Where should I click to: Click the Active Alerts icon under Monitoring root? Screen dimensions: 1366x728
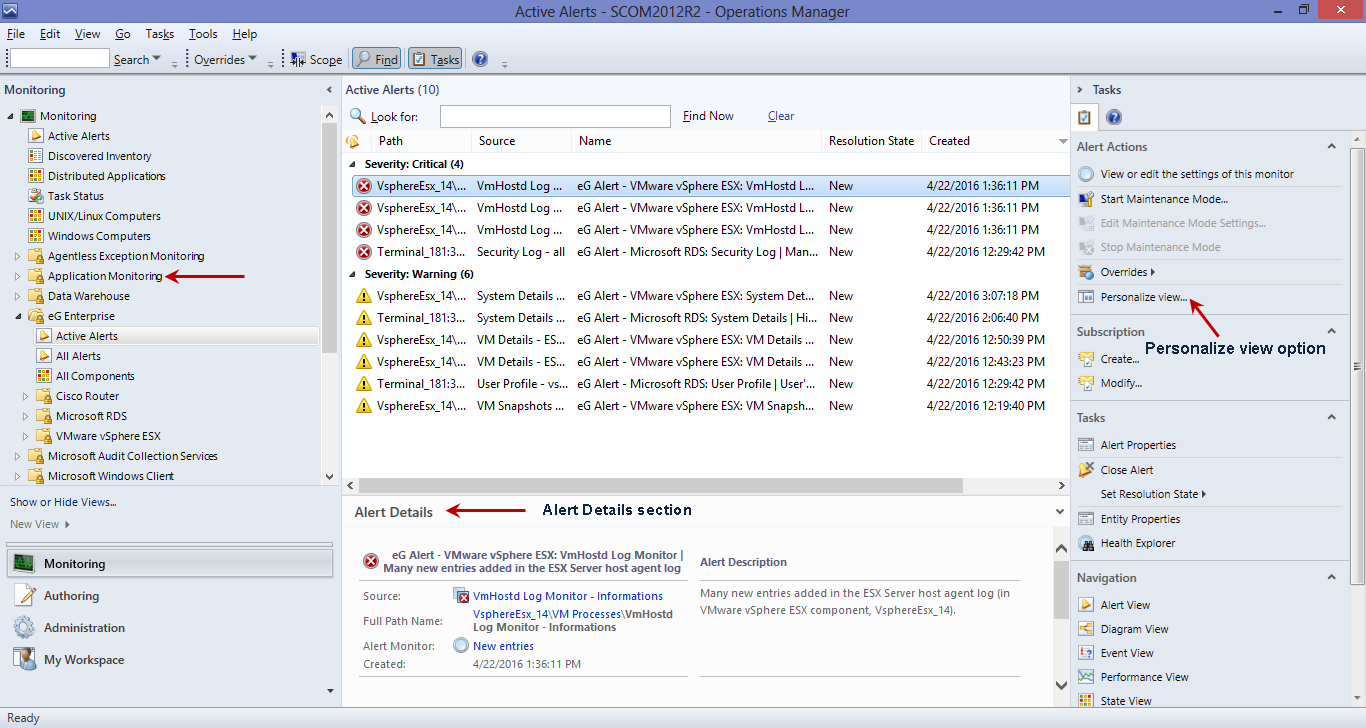36,136
